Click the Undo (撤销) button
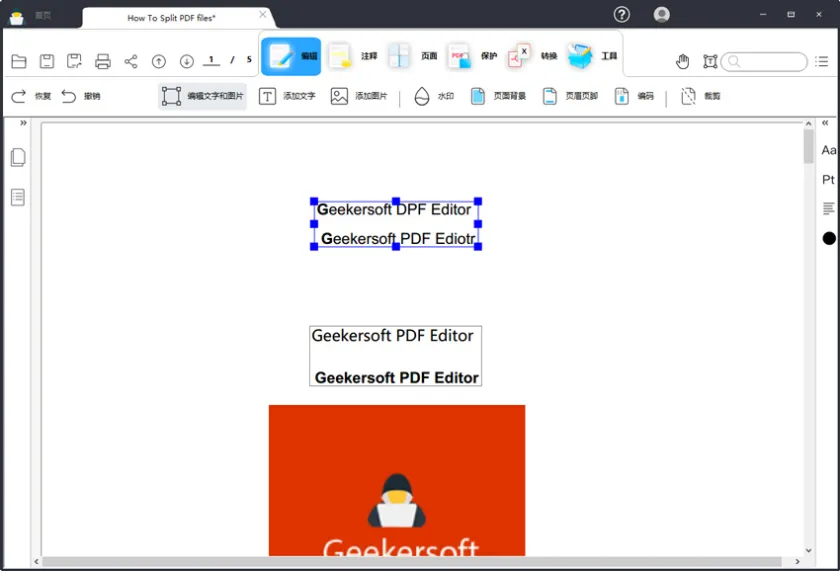The image size is (840, 571). click(80, 97)
